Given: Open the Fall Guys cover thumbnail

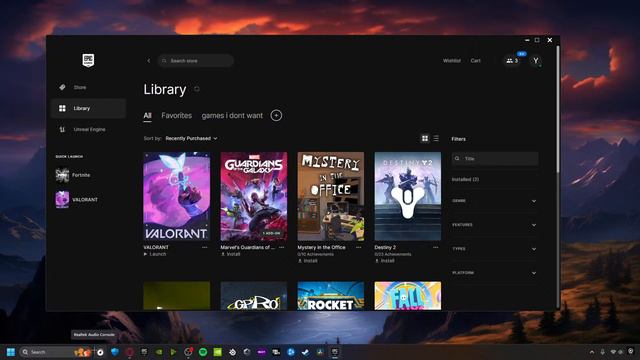Looking at the screenshot, I should tap(408, 296).
